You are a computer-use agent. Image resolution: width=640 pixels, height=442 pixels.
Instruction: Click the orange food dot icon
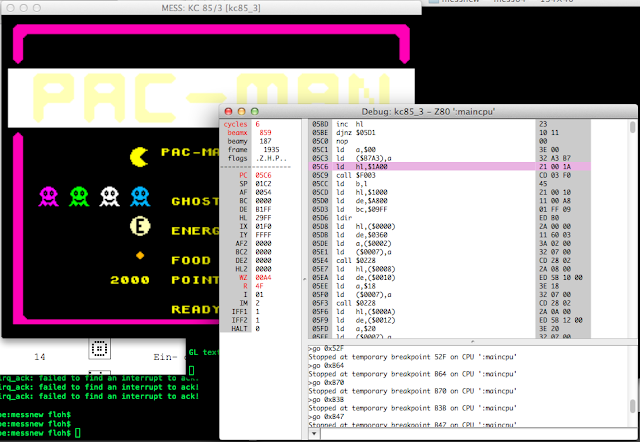[140, 255]
